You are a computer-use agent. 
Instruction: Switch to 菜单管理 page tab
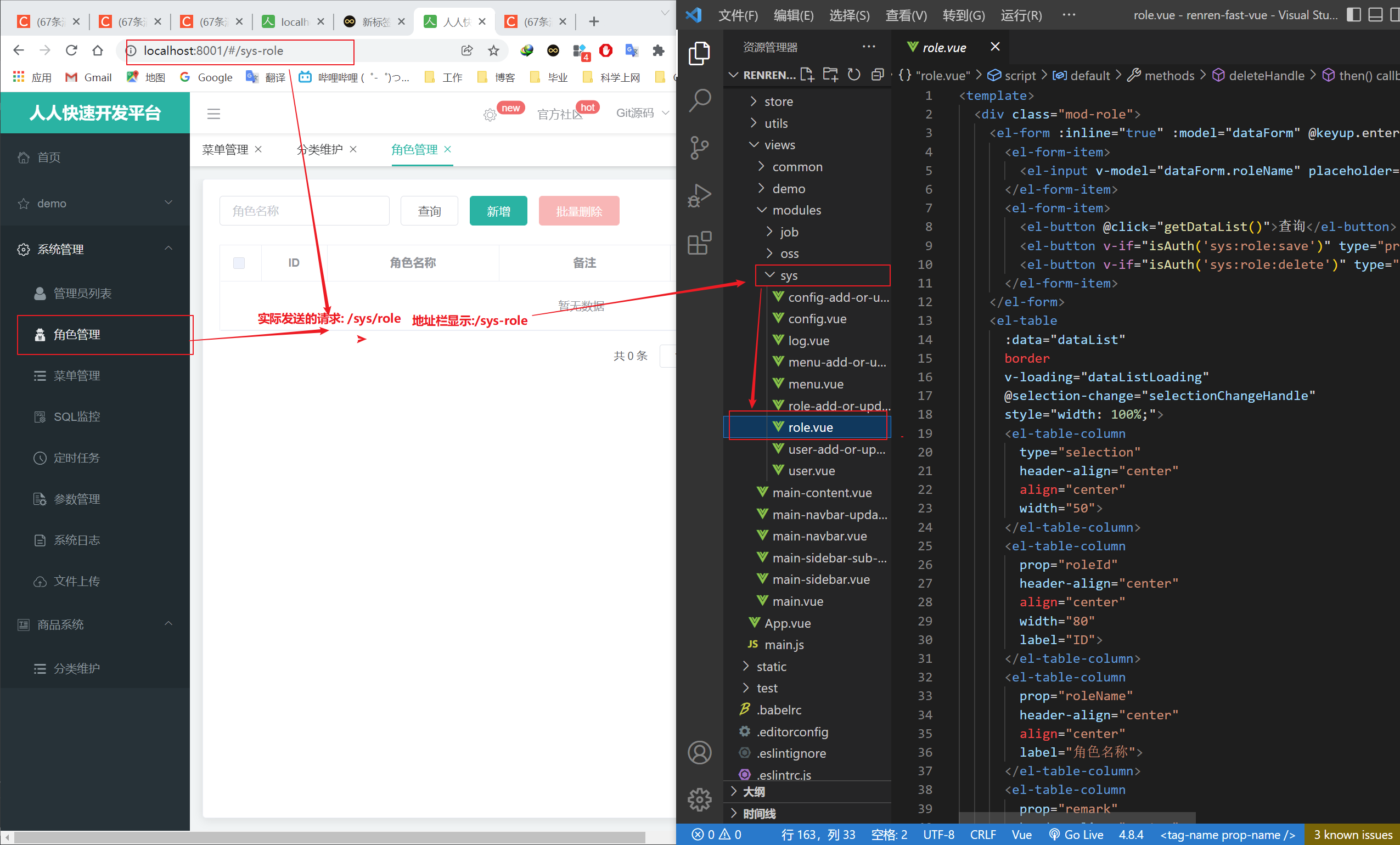(x=225, y=149)
